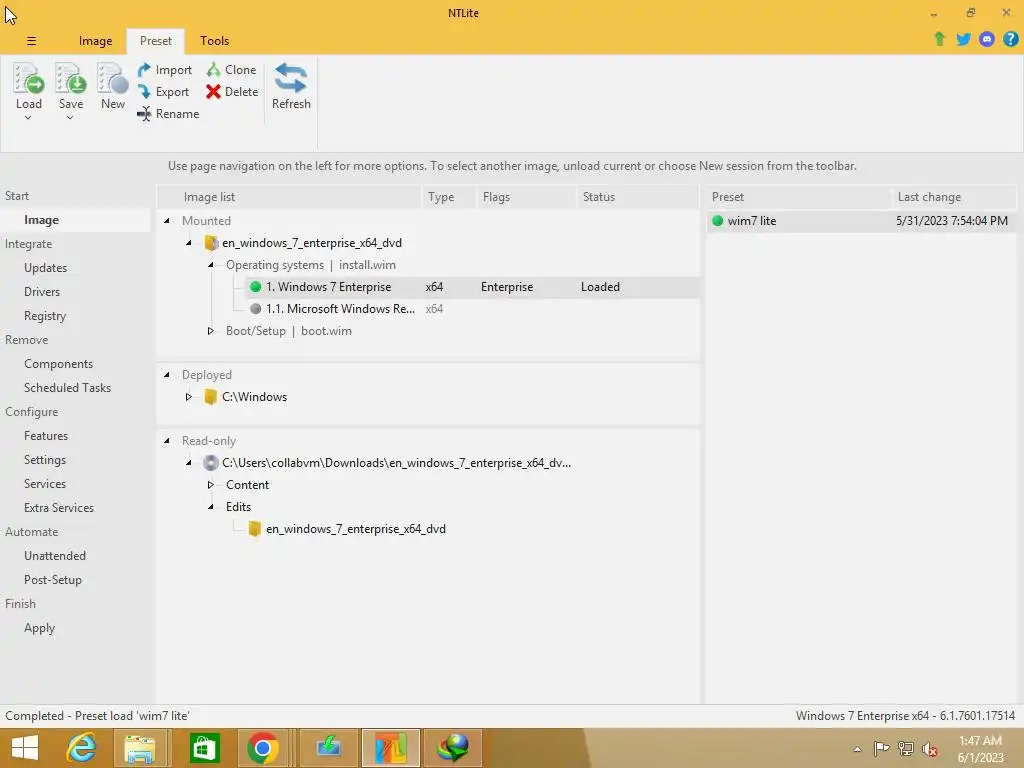Import a preset file
1024x768 pixels.
click(165, 70)
